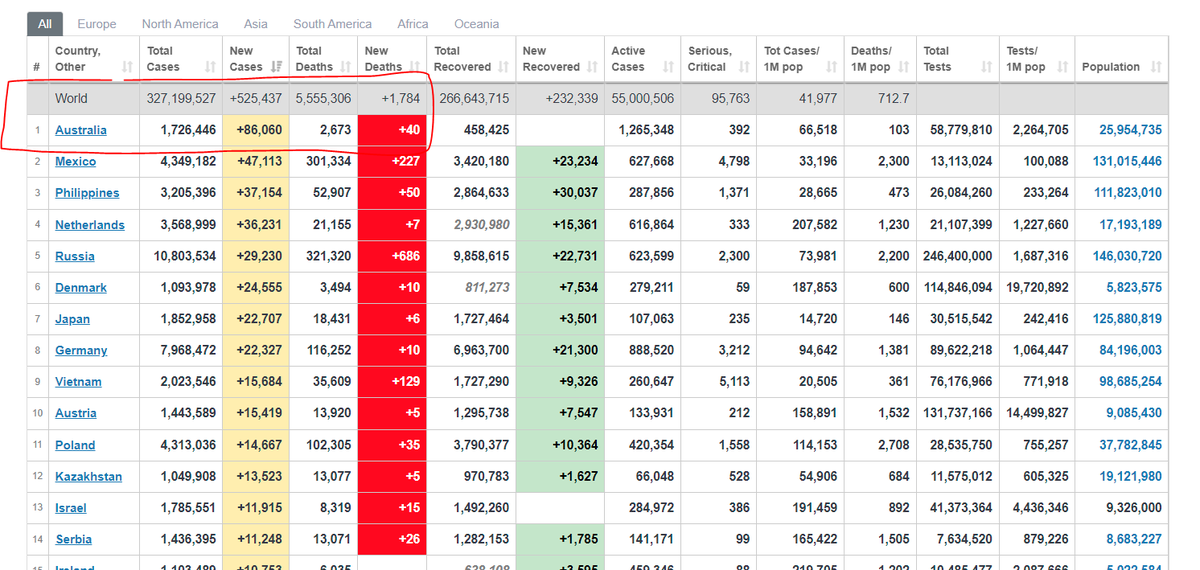
Task: Open Austria population link 9,085,430
Action: click(x=1134, y=413)
